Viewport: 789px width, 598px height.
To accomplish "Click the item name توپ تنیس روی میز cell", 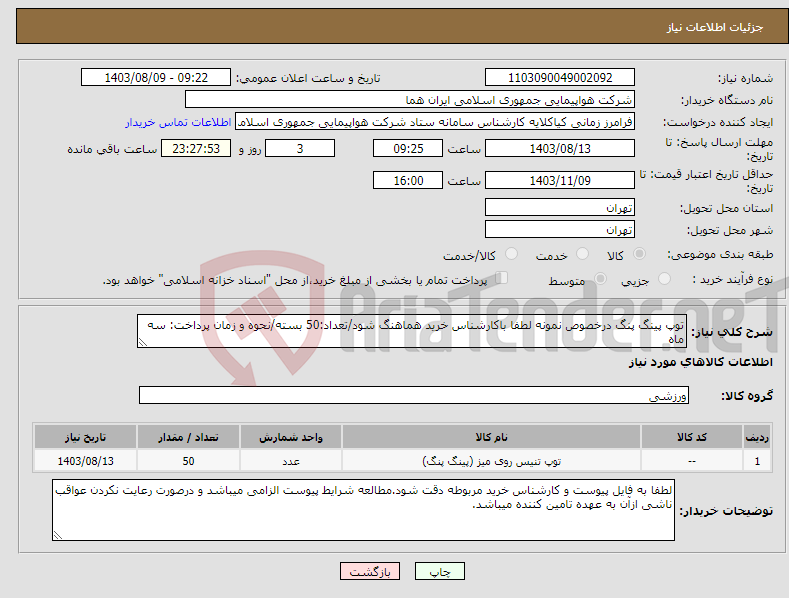I will pyautogui.click(x=491, y=461).
